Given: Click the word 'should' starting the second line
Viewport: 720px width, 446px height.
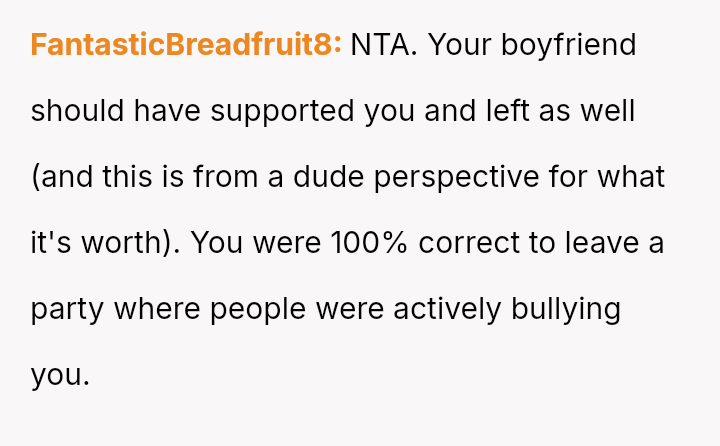Looking at the screenshot, I should [x=77, y=111].
